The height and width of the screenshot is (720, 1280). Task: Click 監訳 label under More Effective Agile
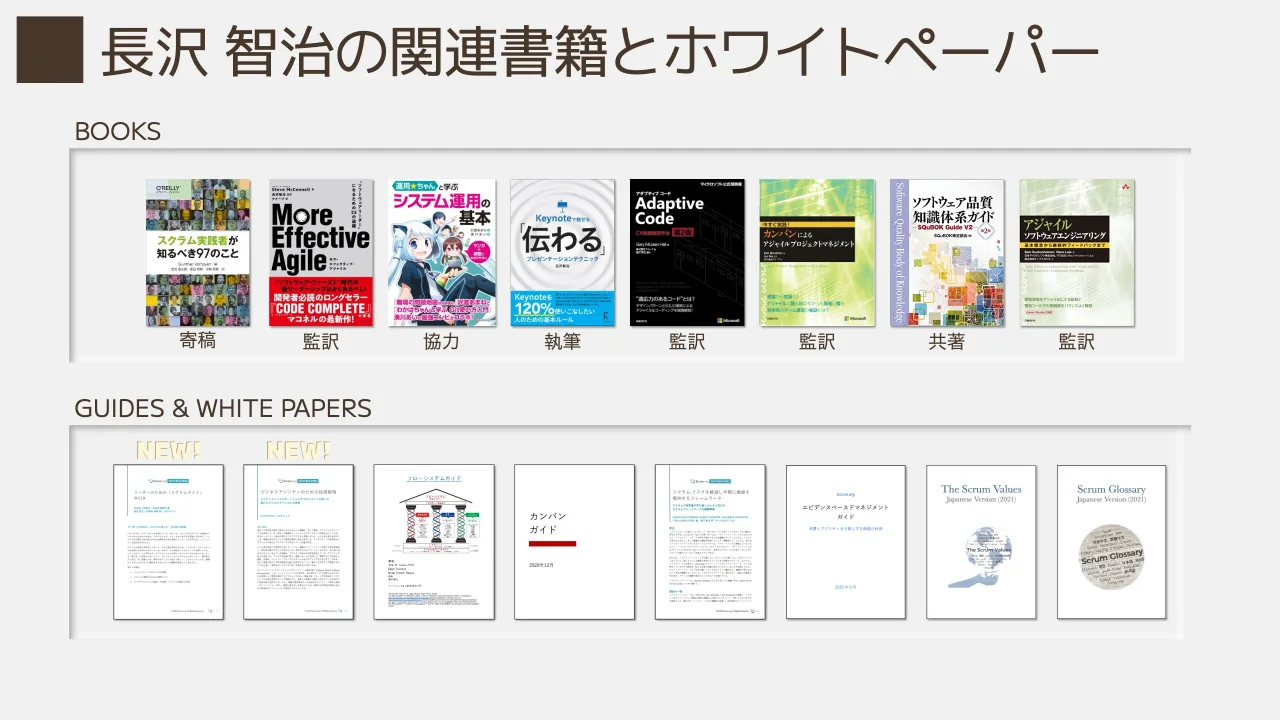click(x=321, y=341)
